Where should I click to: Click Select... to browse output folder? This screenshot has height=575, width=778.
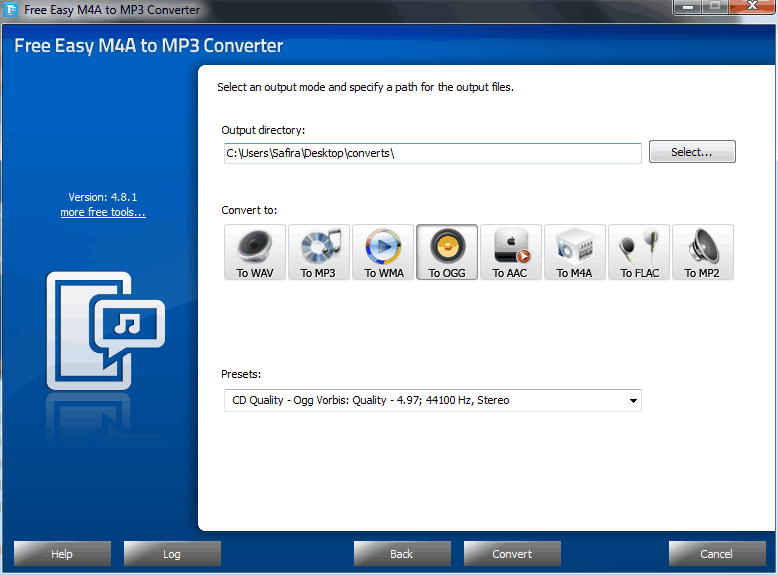click(x=692, y=152)
